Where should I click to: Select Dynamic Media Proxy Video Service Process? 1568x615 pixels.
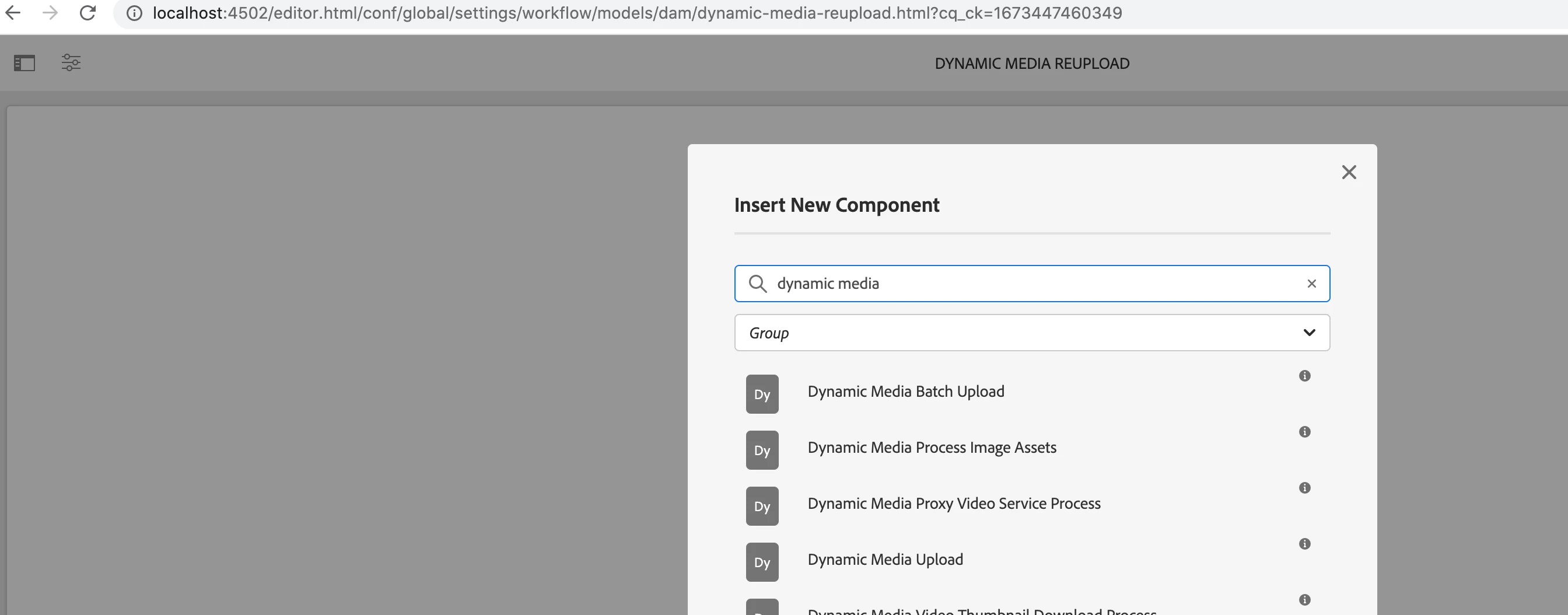point(954,504)
